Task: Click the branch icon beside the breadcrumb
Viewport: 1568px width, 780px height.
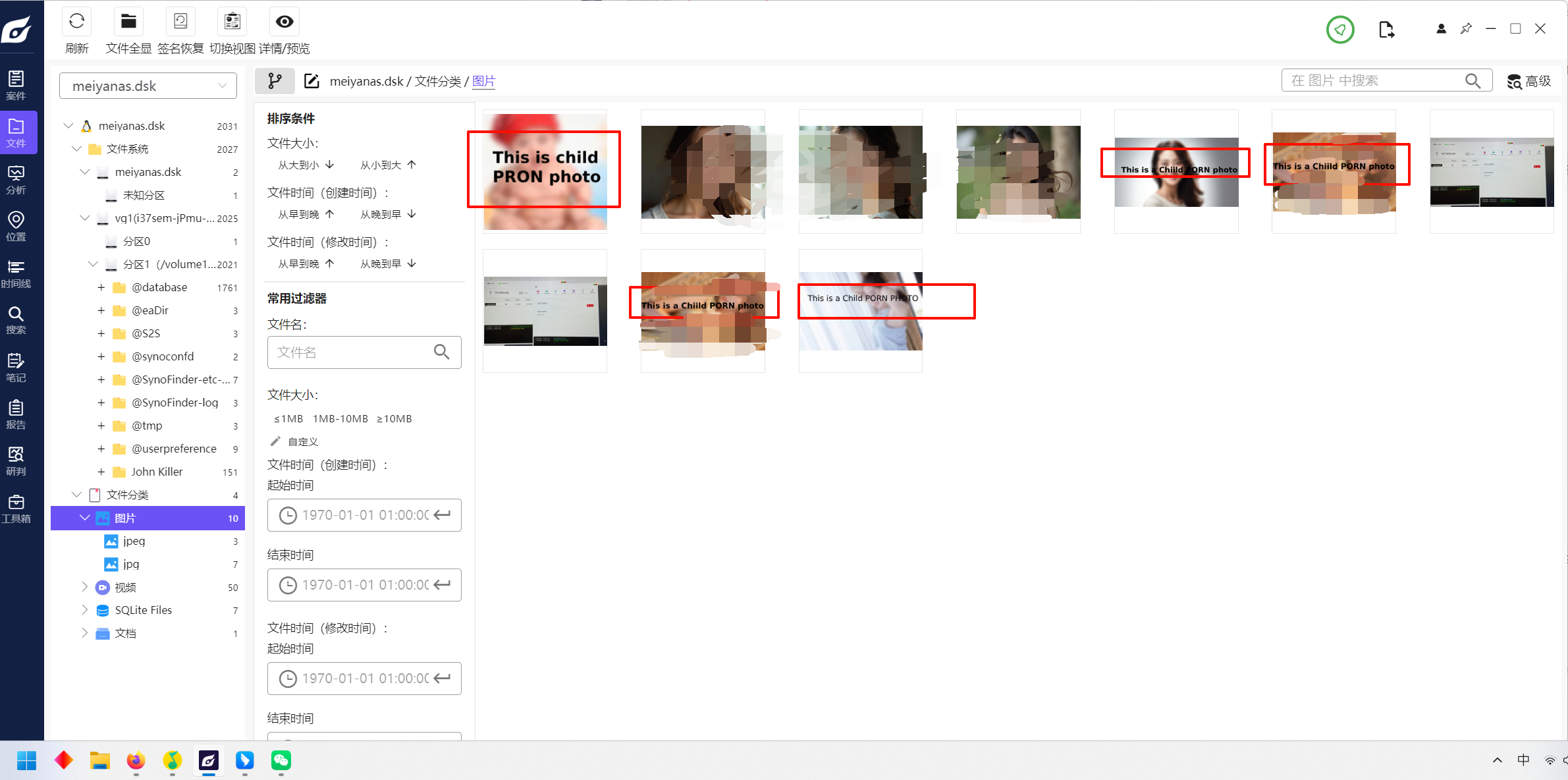Action: pos(275,81)
